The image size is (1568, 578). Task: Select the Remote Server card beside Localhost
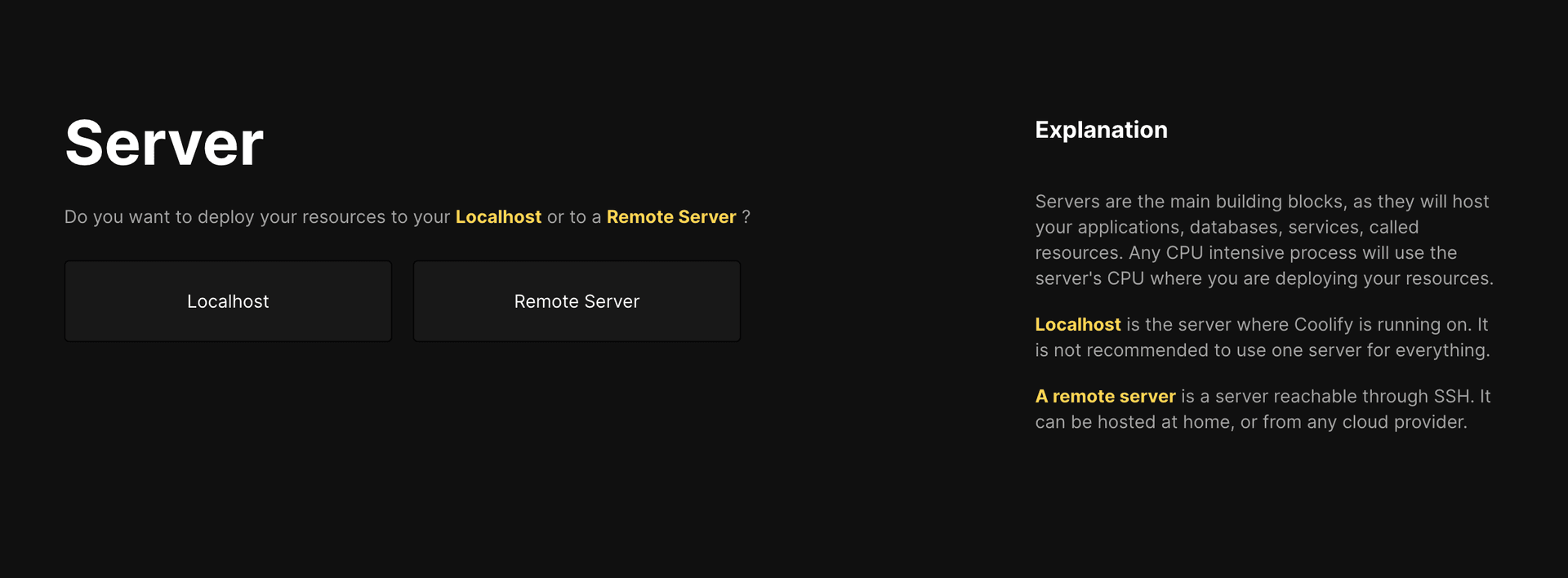point(576,300)
